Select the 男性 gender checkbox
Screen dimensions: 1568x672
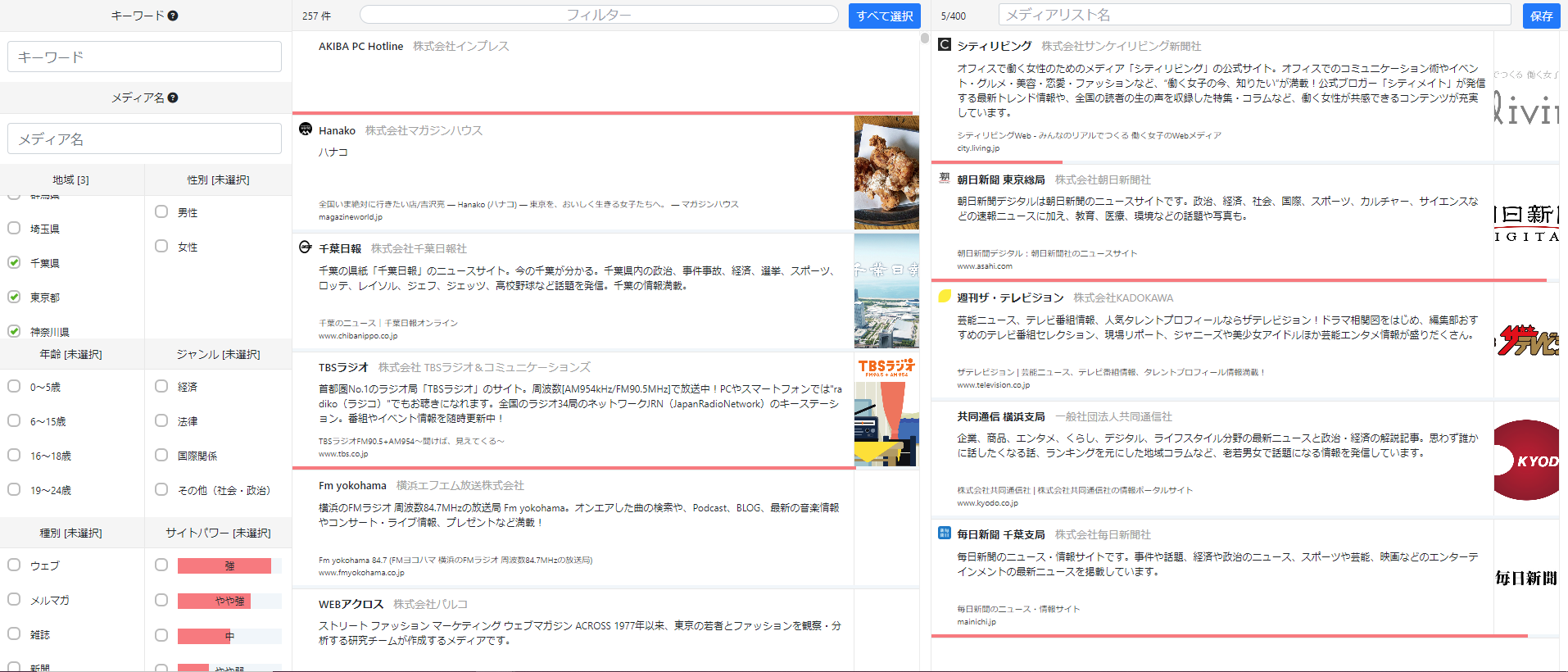click(x=161, y=211)
